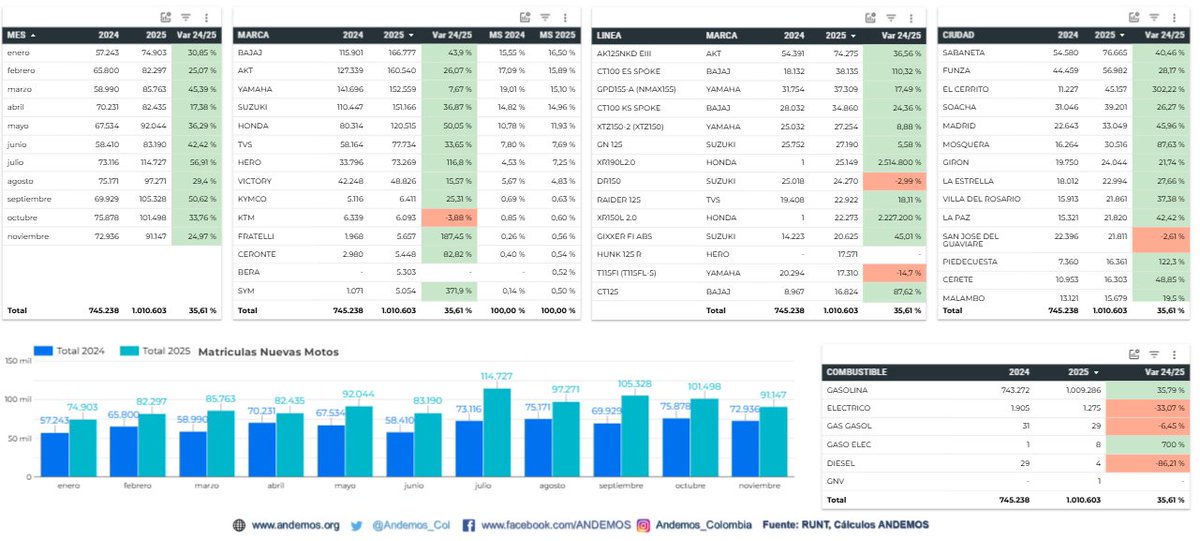
Task: Click filter icon above COMBUSTIBLE table
Action: pos(1153,354)
